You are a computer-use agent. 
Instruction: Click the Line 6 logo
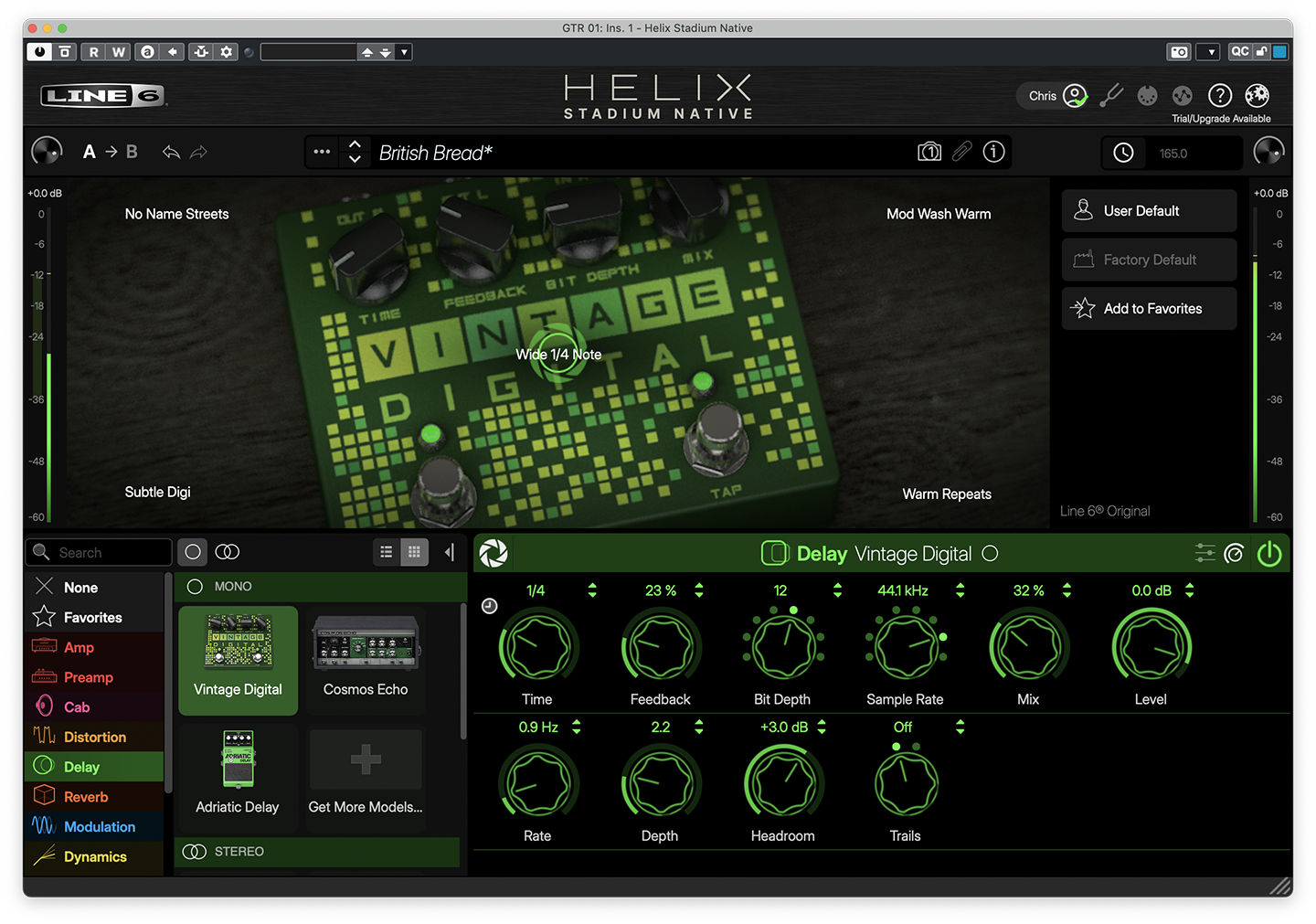coord(102,95)
